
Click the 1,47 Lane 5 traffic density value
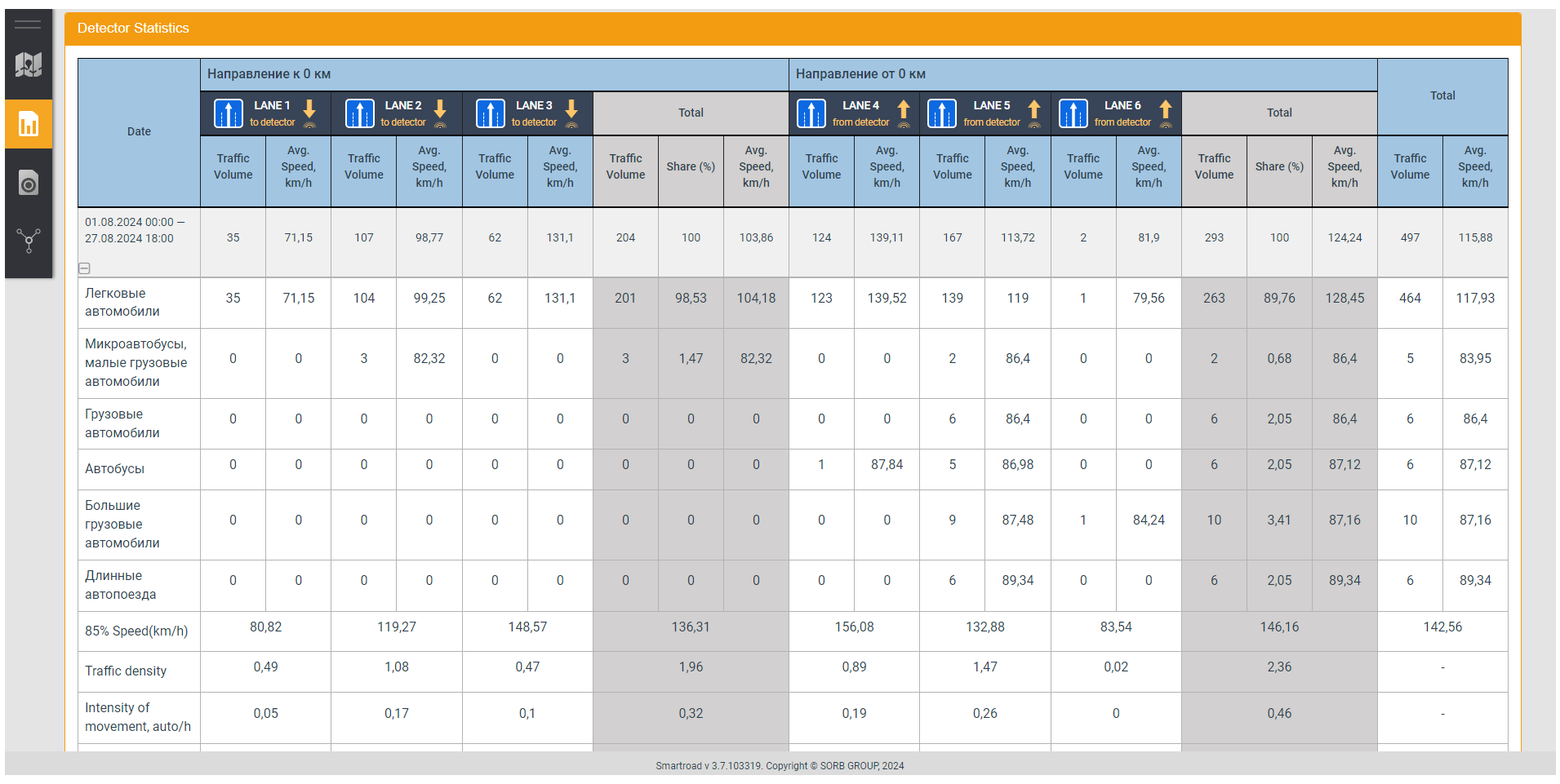click(985, 667)
